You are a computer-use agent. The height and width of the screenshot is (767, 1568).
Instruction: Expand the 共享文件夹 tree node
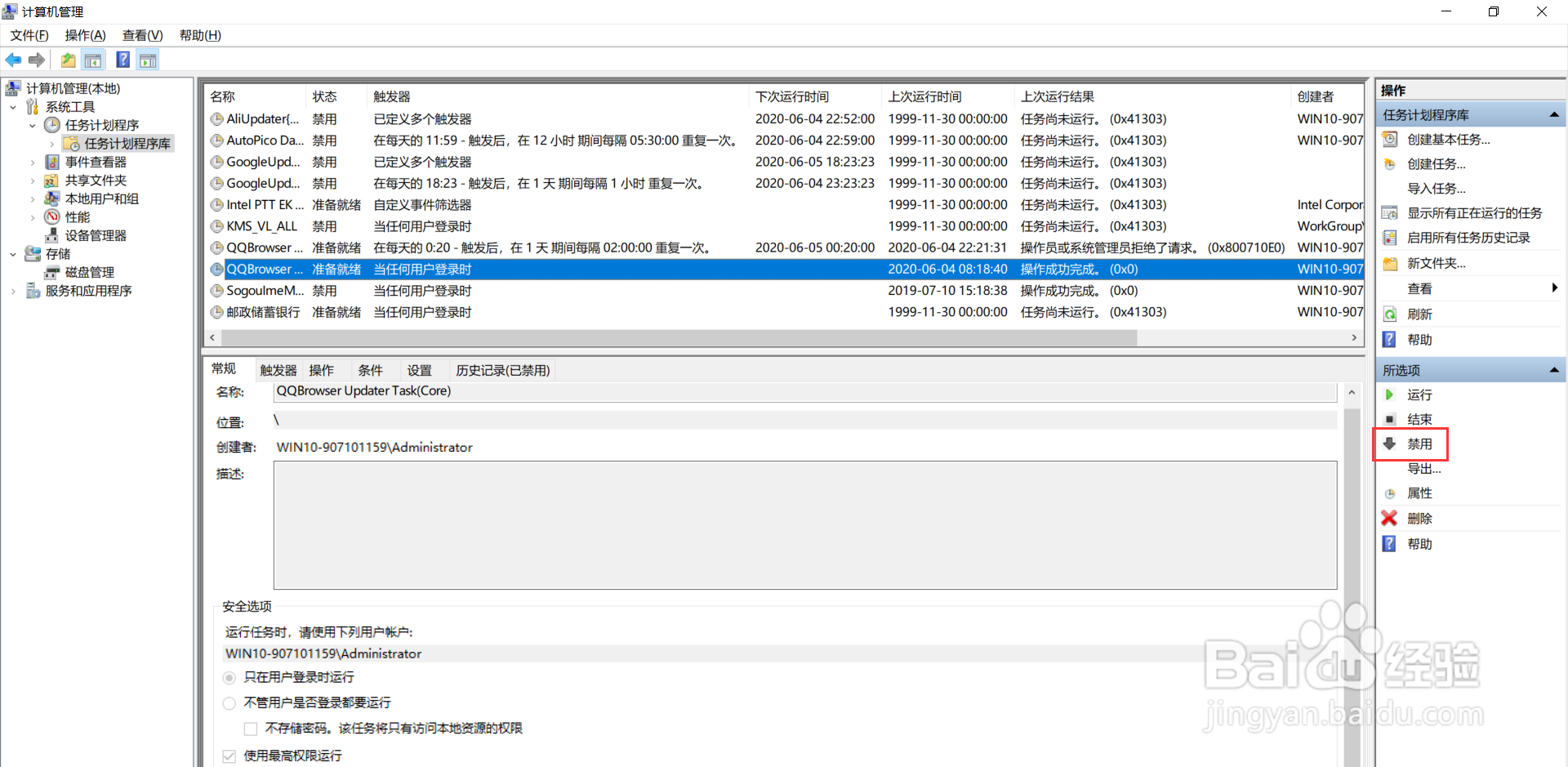[33, 181]
